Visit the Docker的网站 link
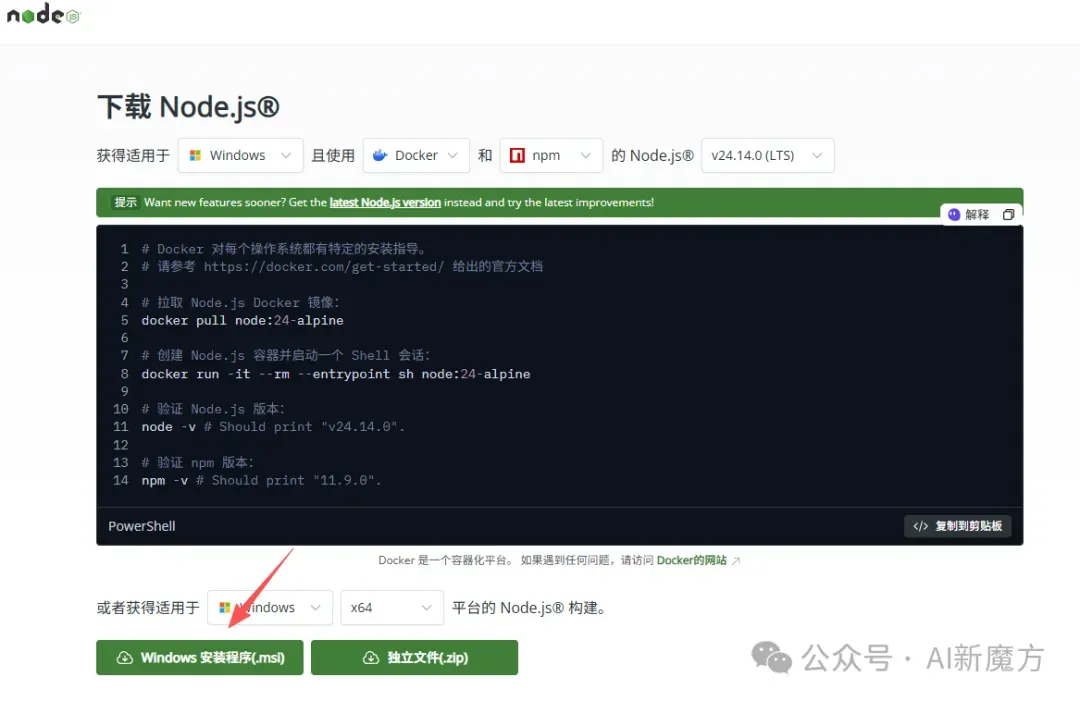The image size is (1080, 701). coord(692,561)
